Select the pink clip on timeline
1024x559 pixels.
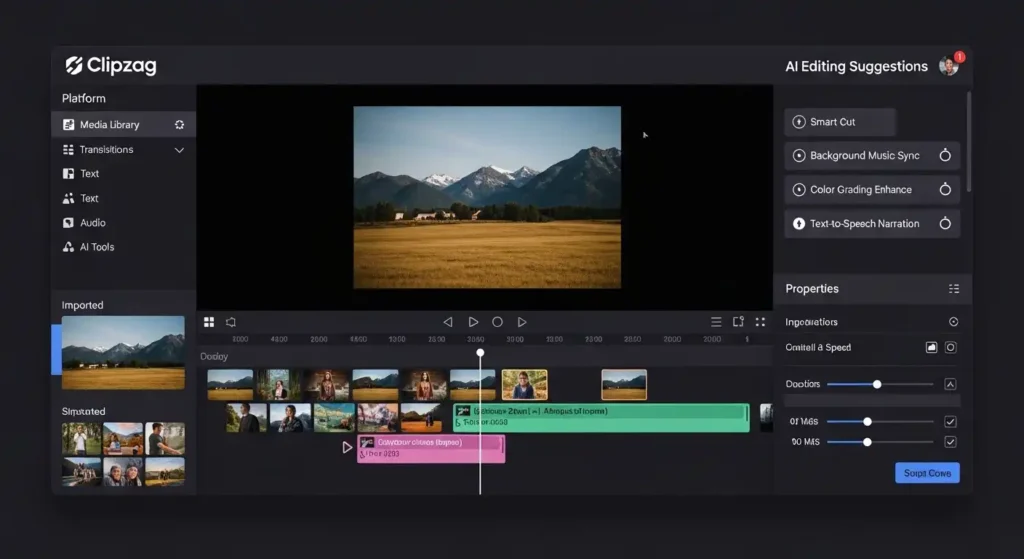coord(431,449)
